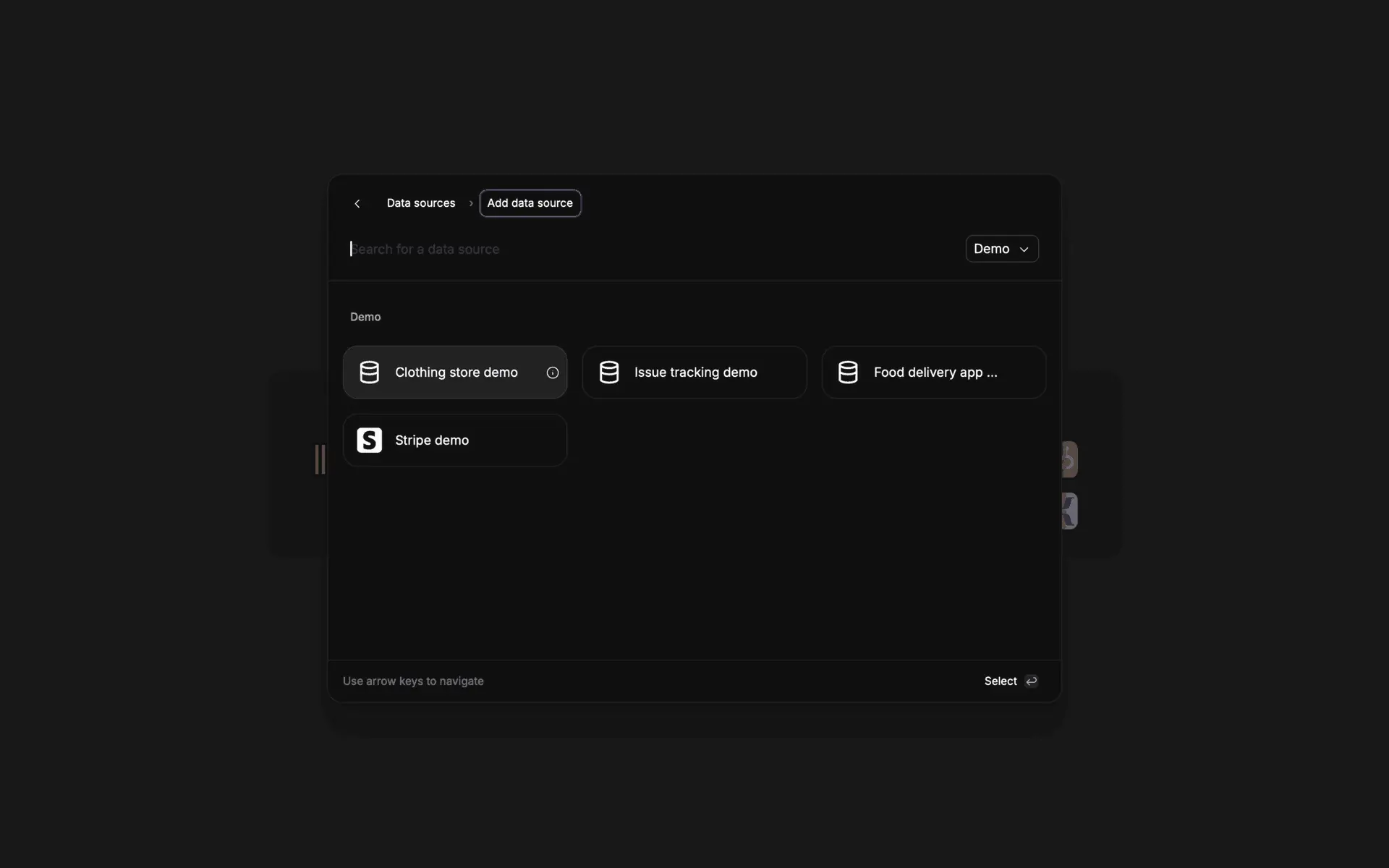The height and width of the screenshot is (868, 1389).
Task: Click the back arrow icon
Action: (357, 203)
